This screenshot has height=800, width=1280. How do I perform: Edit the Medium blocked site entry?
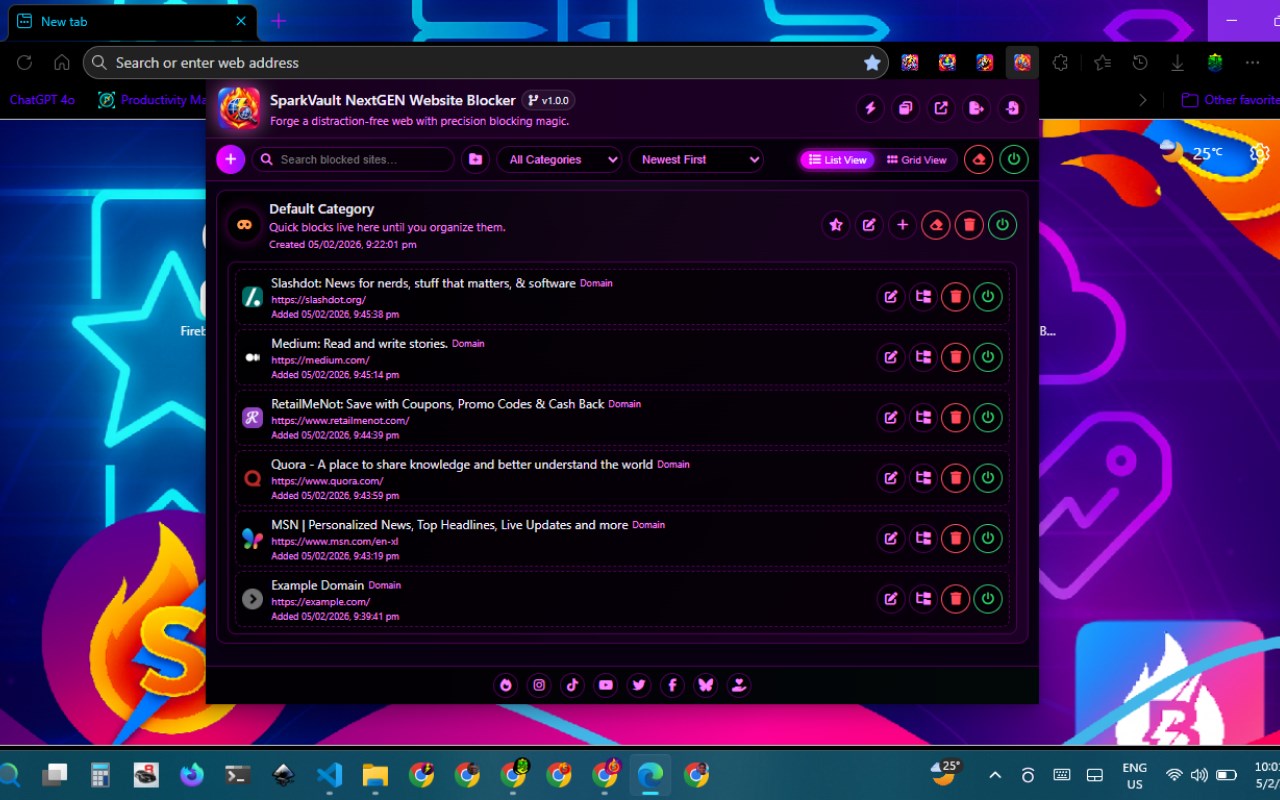click(x=890, y=357)
